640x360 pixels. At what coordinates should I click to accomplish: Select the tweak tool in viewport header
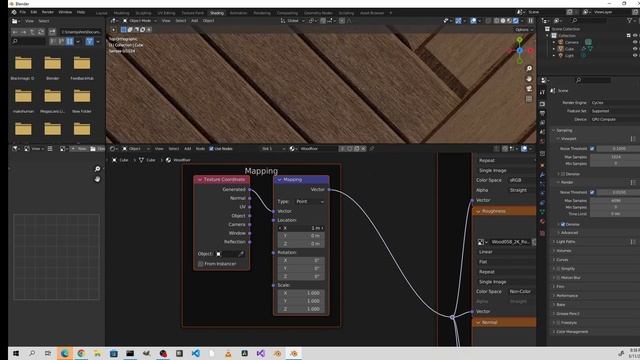click(113, 29)
